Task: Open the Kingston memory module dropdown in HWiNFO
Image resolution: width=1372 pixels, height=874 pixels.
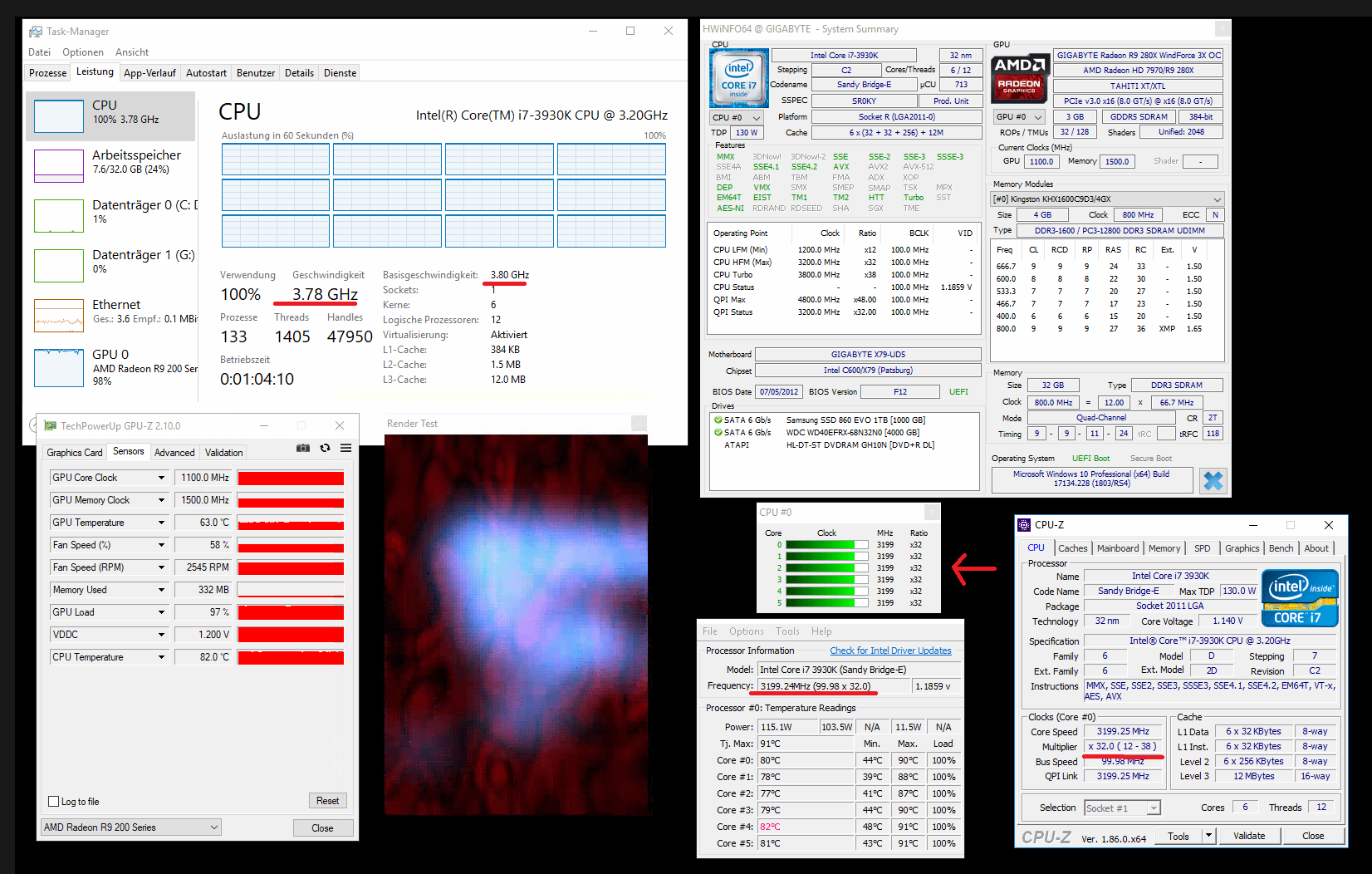Action: 1108,199
